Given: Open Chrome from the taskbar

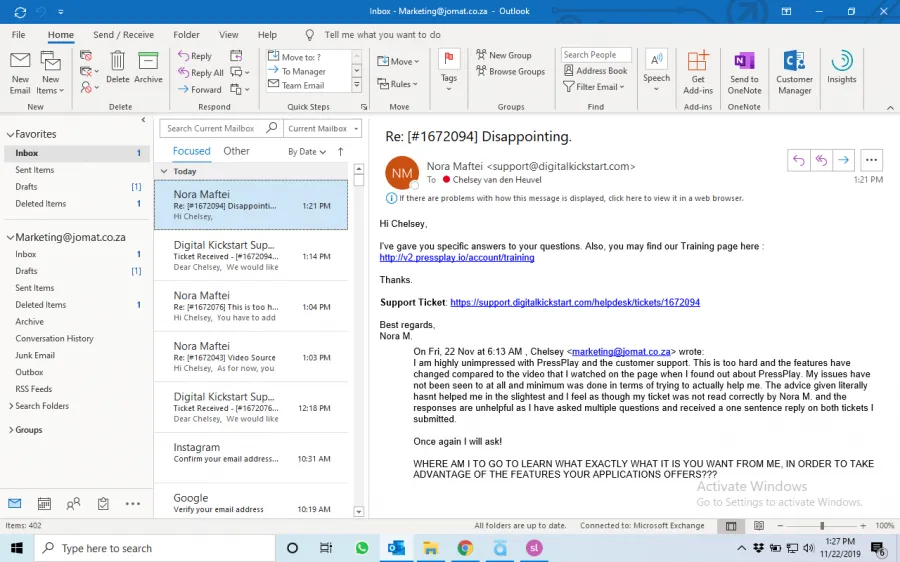Looking at the screenshot, I should tap(465, 548).
